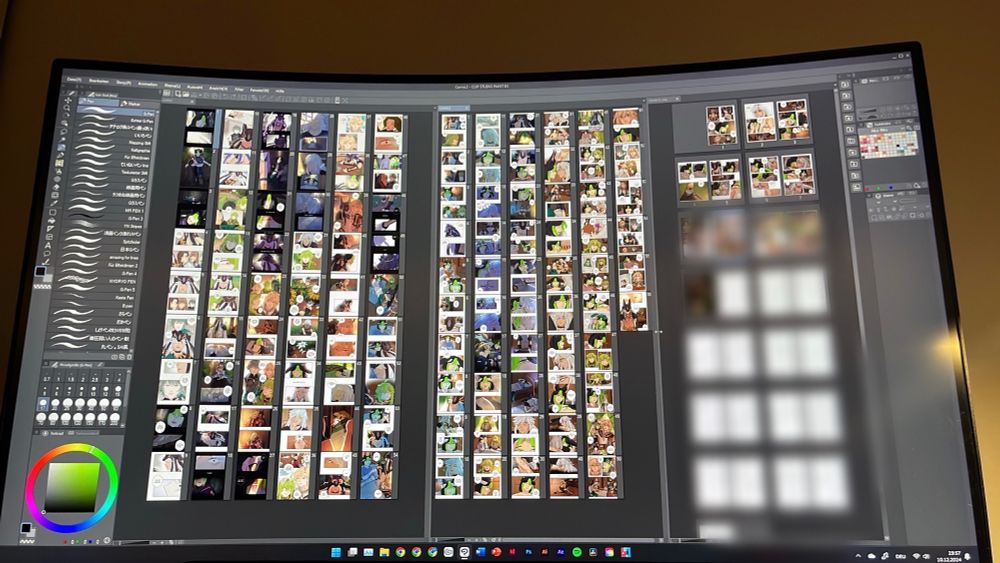Choose the Mapping-Stift brush
Screen dimensions: 1000x563
click(112, 143)
